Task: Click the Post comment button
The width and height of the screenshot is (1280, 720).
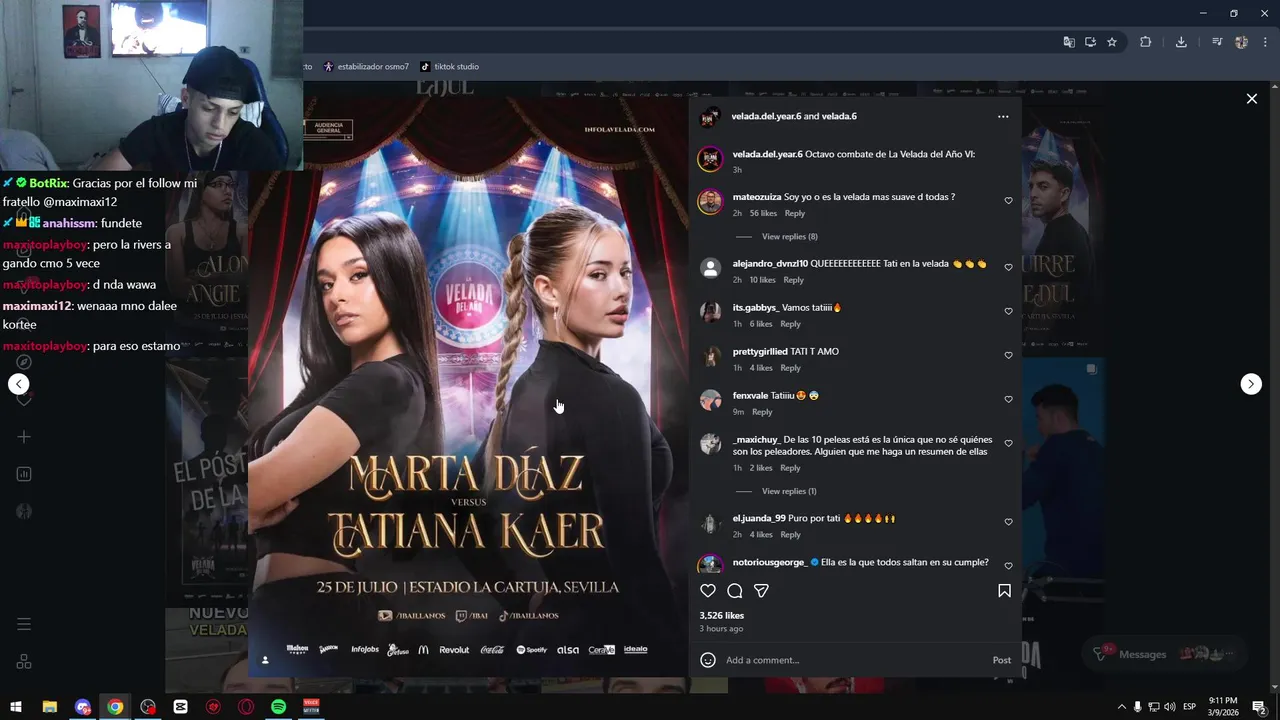Action: pyautogui.click(x=1002, y=660)
